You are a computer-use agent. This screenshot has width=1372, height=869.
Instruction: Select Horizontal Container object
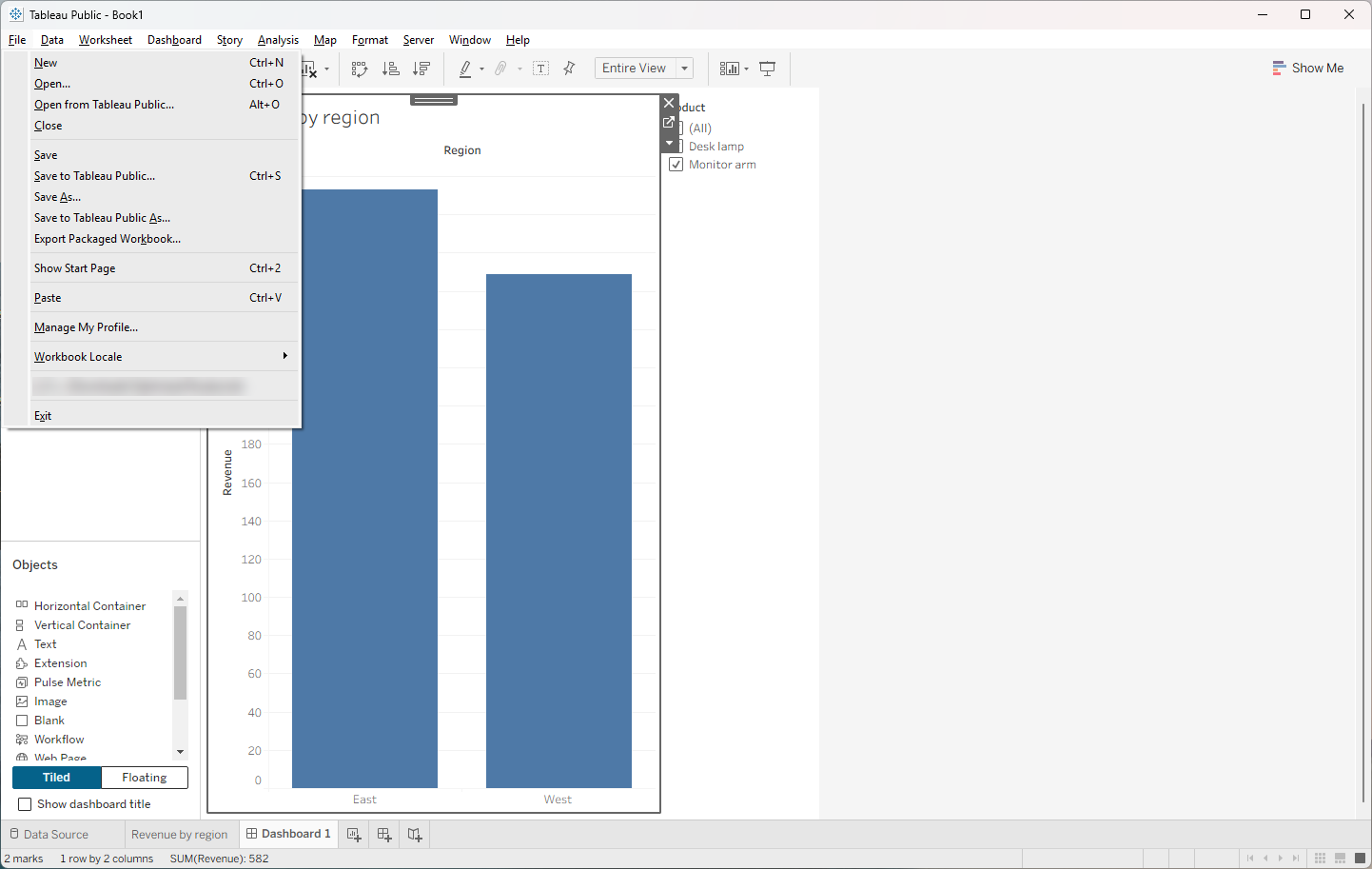point(81,606)
